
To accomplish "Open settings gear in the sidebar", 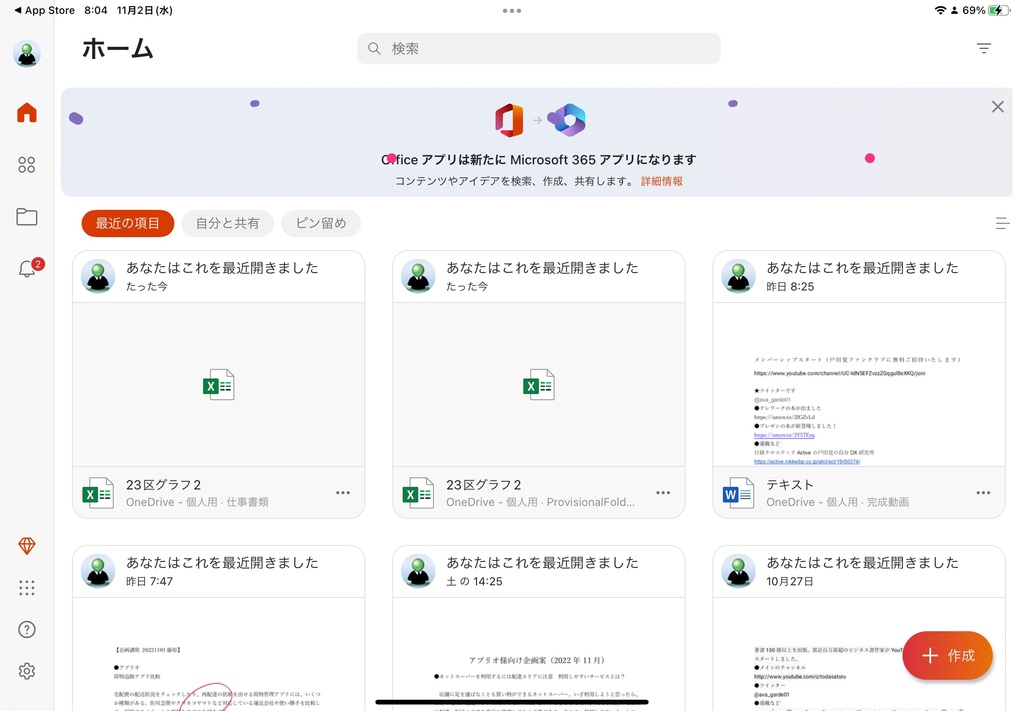I will [x=27, y=671].
